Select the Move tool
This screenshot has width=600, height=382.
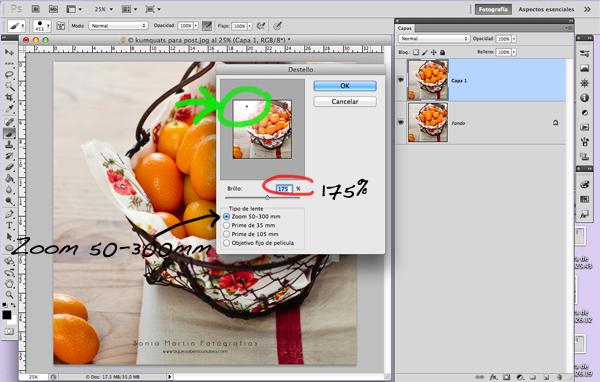click(9, 52)
